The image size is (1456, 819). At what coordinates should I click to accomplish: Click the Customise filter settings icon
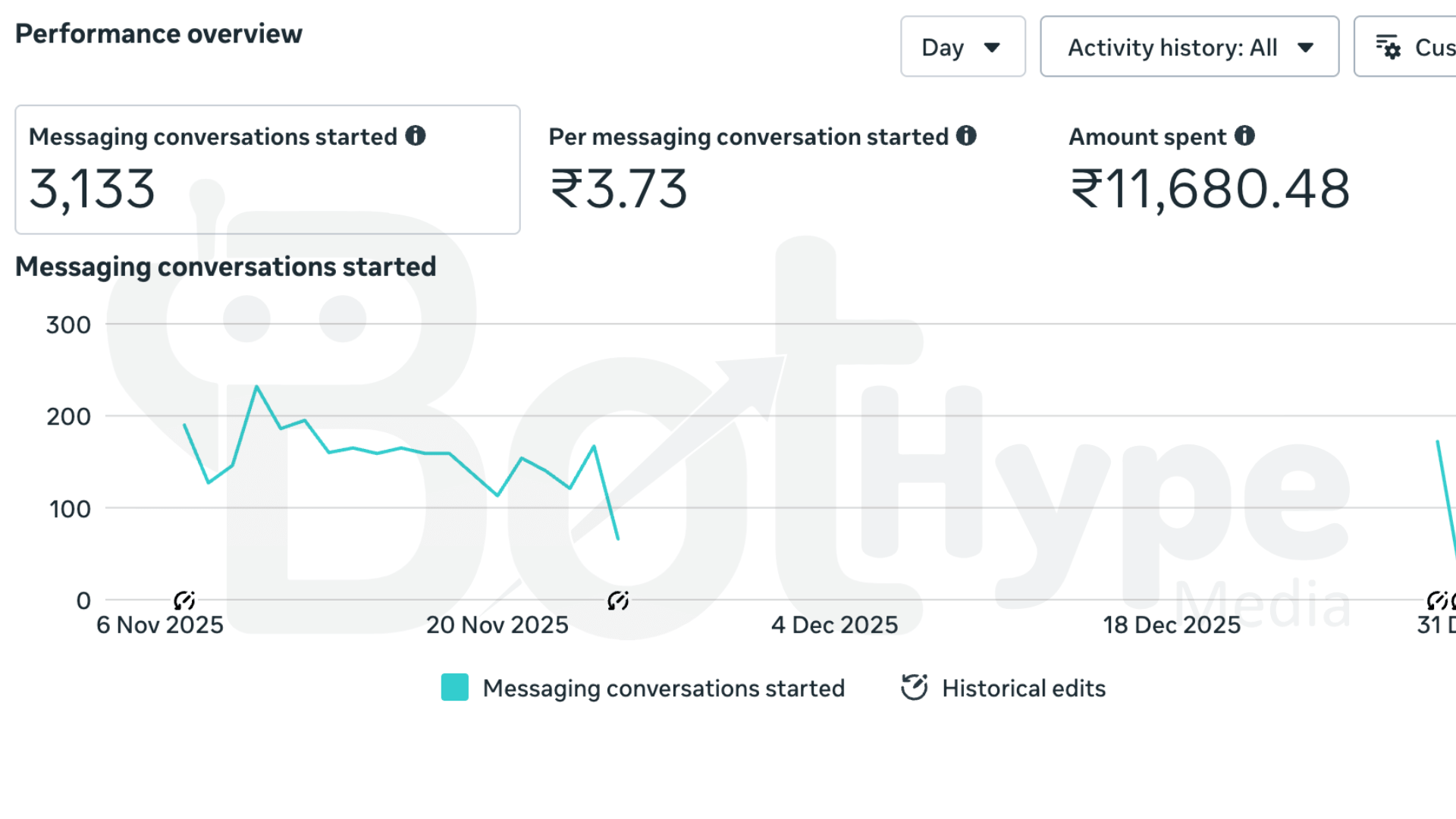tap(1389, 48)
